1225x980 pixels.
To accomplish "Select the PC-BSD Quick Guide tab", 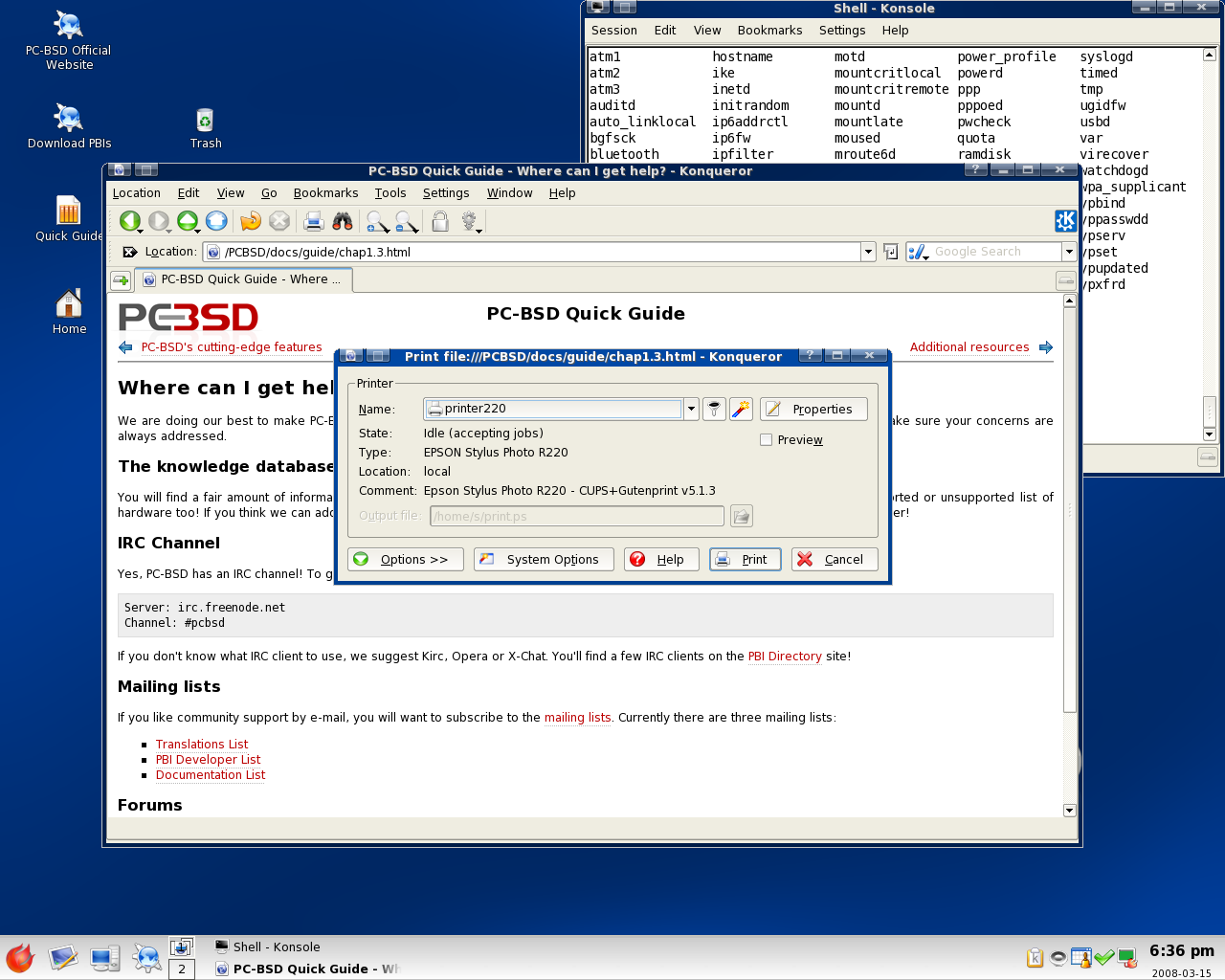I will pos(243,279).
